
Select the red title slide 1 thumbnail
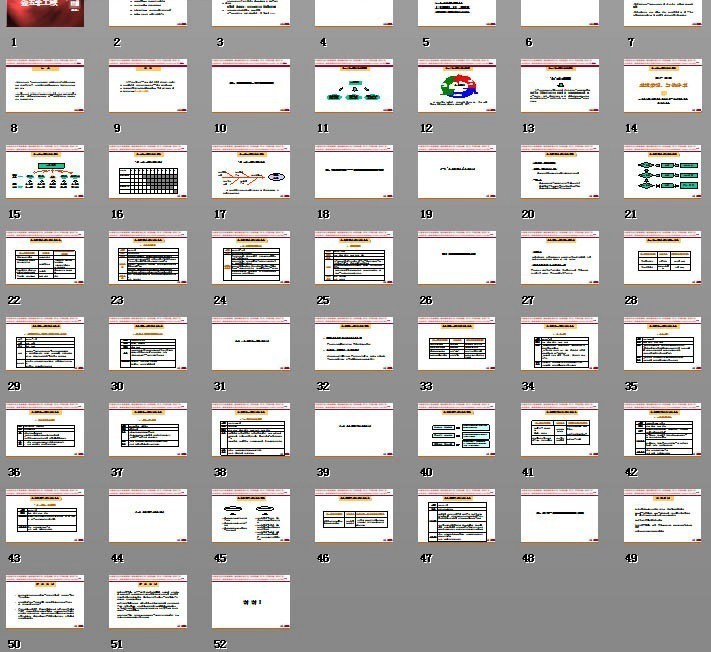tap(45, 13)
